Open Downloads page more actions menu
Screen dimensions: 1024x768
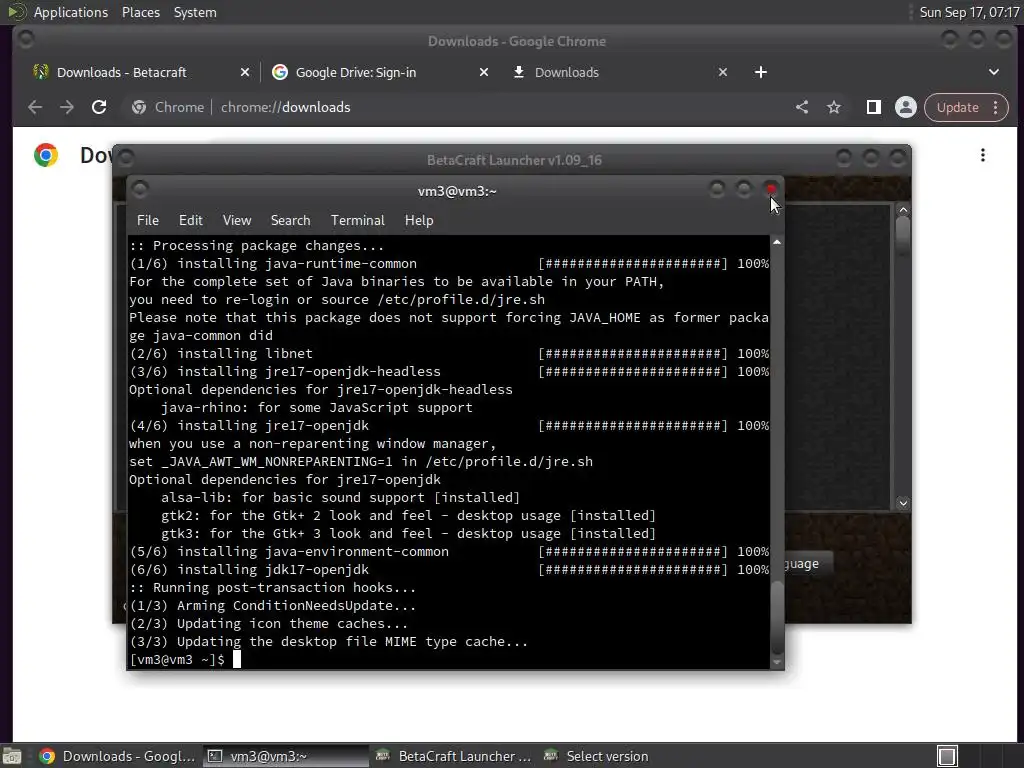coord(983,155)
